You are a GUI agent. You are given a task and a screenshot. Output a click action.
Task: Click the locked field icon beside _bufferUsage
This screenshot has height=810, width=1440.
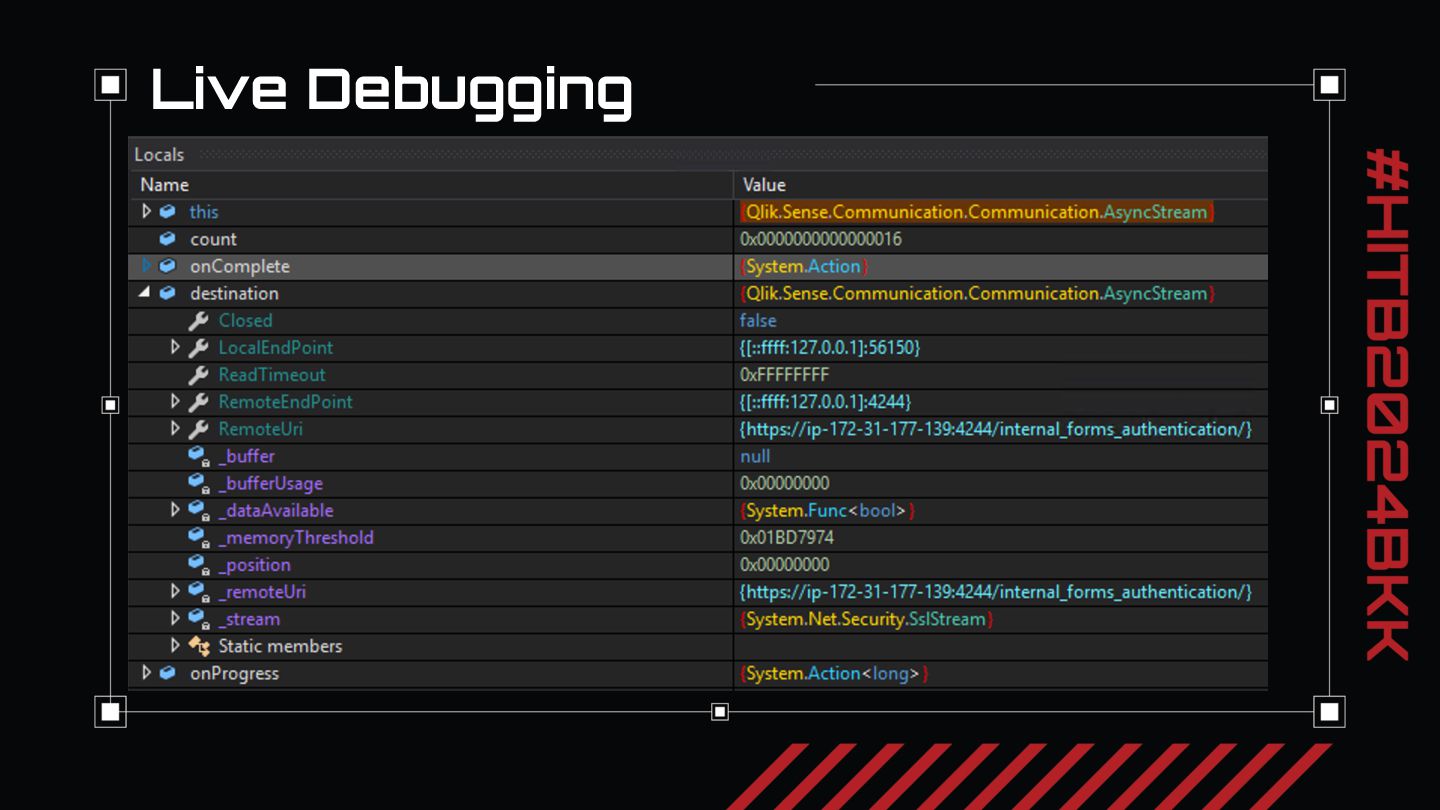click(x=198, y=483)
